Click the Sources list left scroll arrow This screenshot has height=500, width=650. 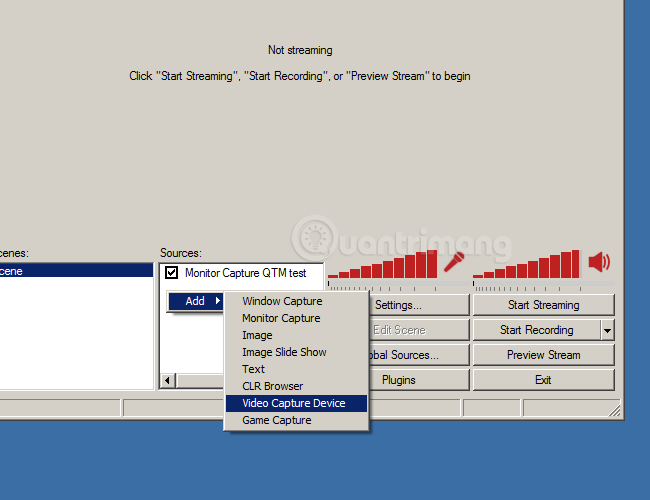tap(167, 380)
